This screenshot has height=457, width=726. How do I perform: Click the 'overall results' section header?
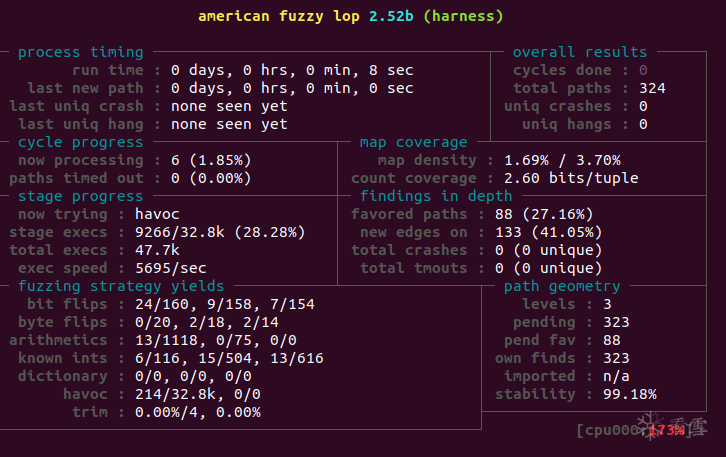tap(580, 52)
